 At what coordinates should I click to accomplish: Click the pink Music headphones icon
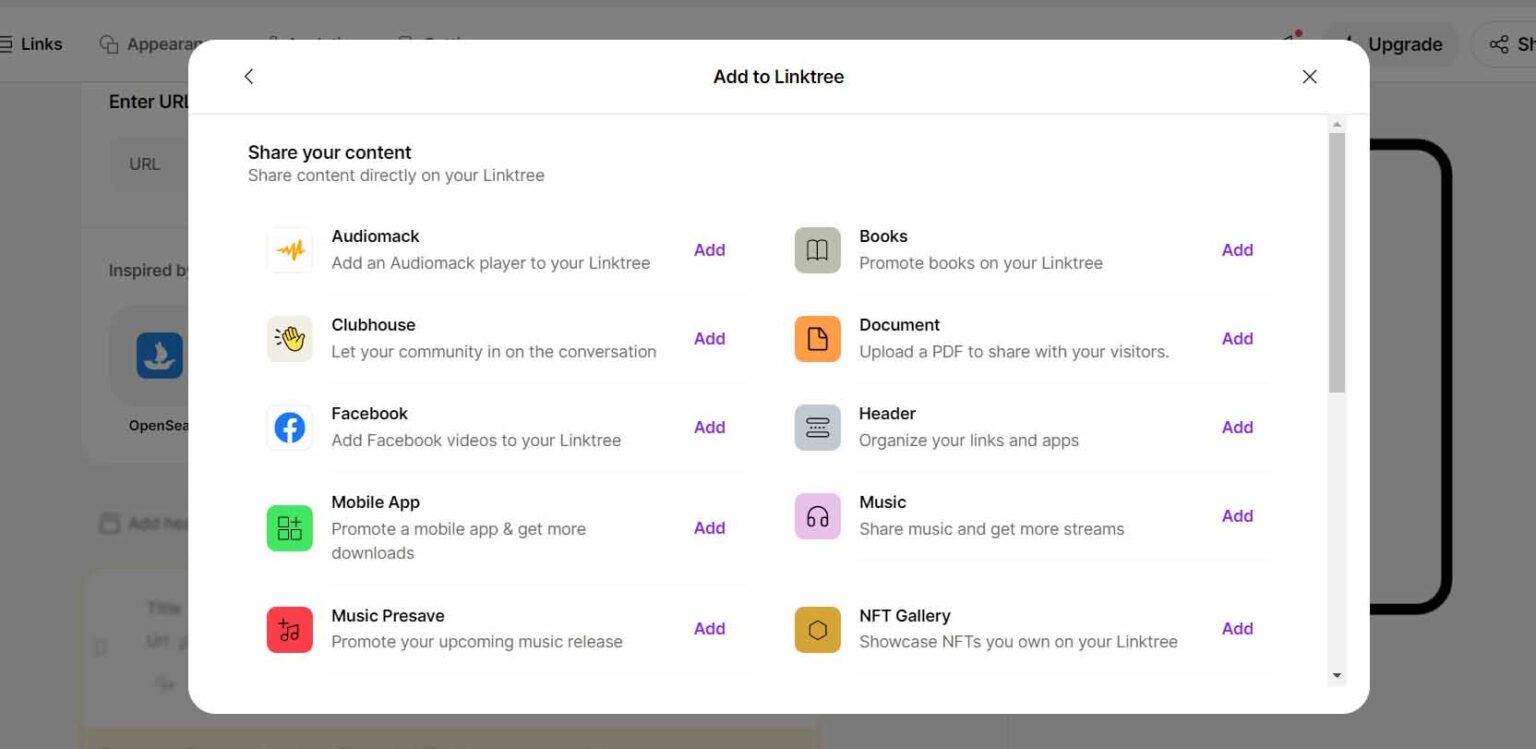click(x=818, y=516)
